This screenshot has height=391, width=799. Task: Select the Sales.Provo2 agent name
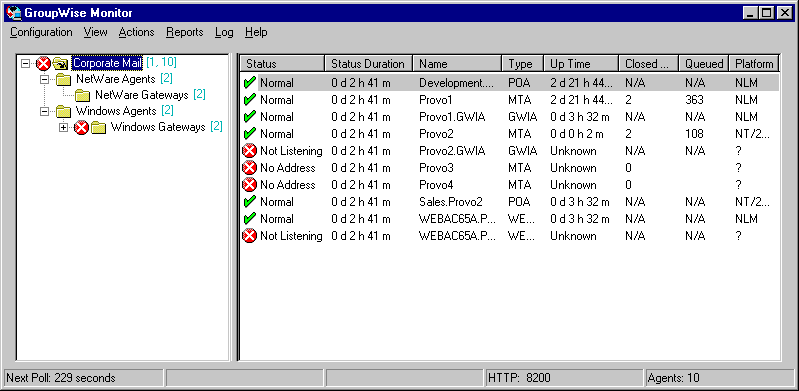pos(451,202)
